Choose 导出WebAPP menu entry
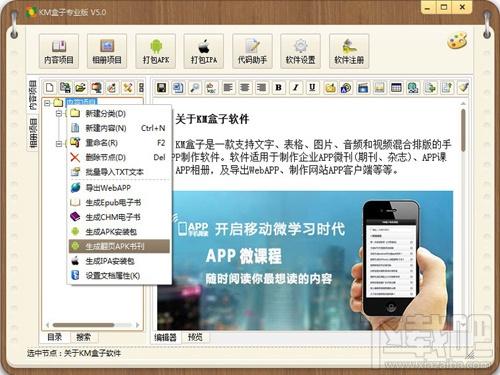The height and width of the screenshot is (375, 500). pos(119,188)
